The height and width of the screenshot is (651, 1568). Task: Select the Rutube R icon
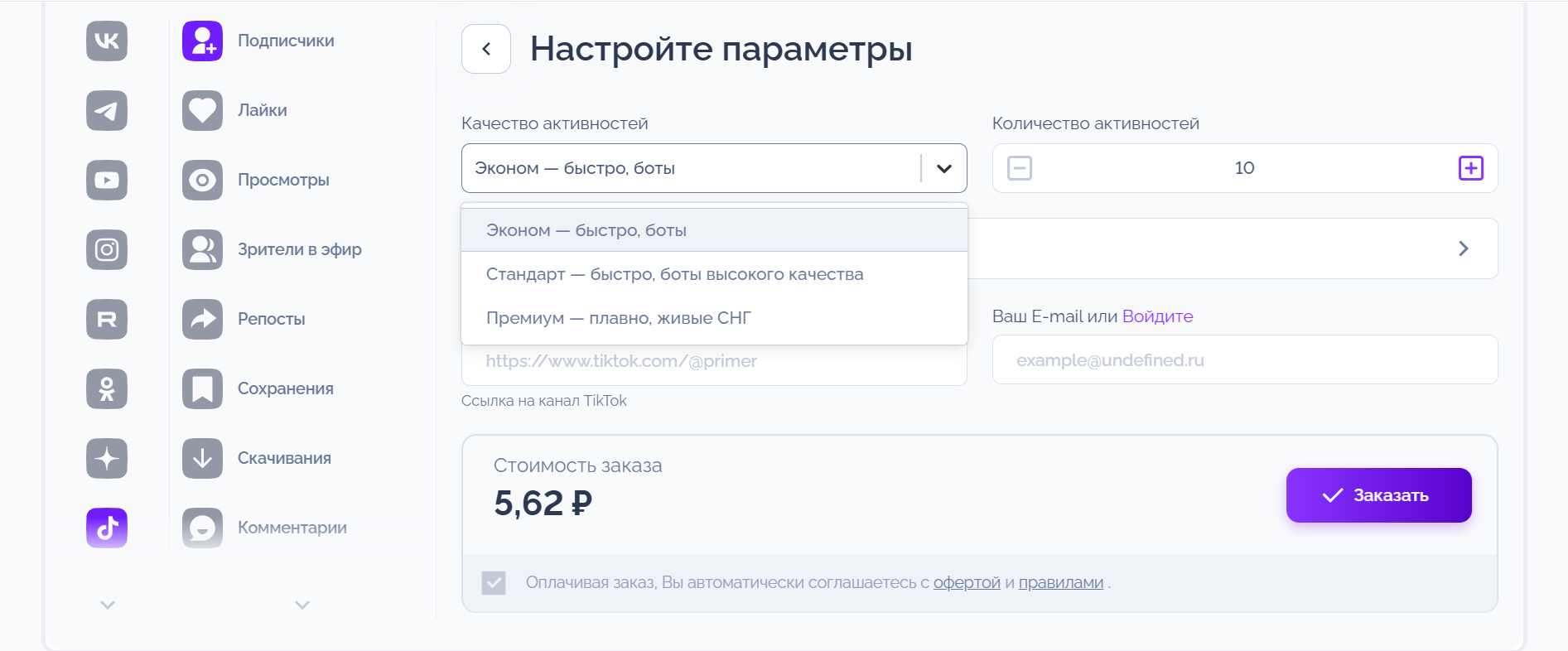107,319
